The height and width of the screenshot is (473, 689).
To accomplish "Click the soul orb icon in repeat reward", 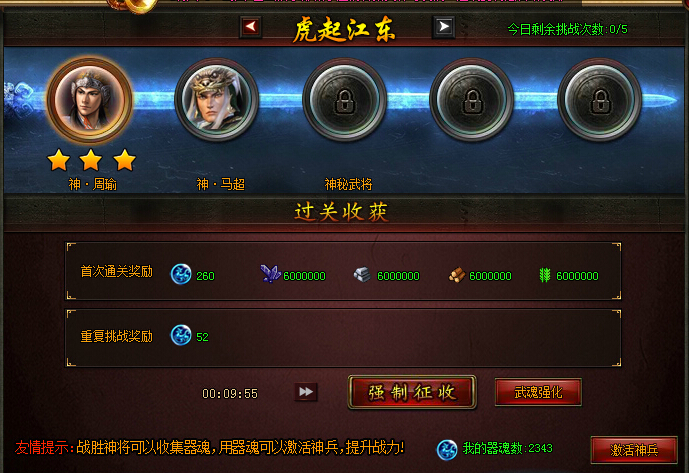I will 181,335.
